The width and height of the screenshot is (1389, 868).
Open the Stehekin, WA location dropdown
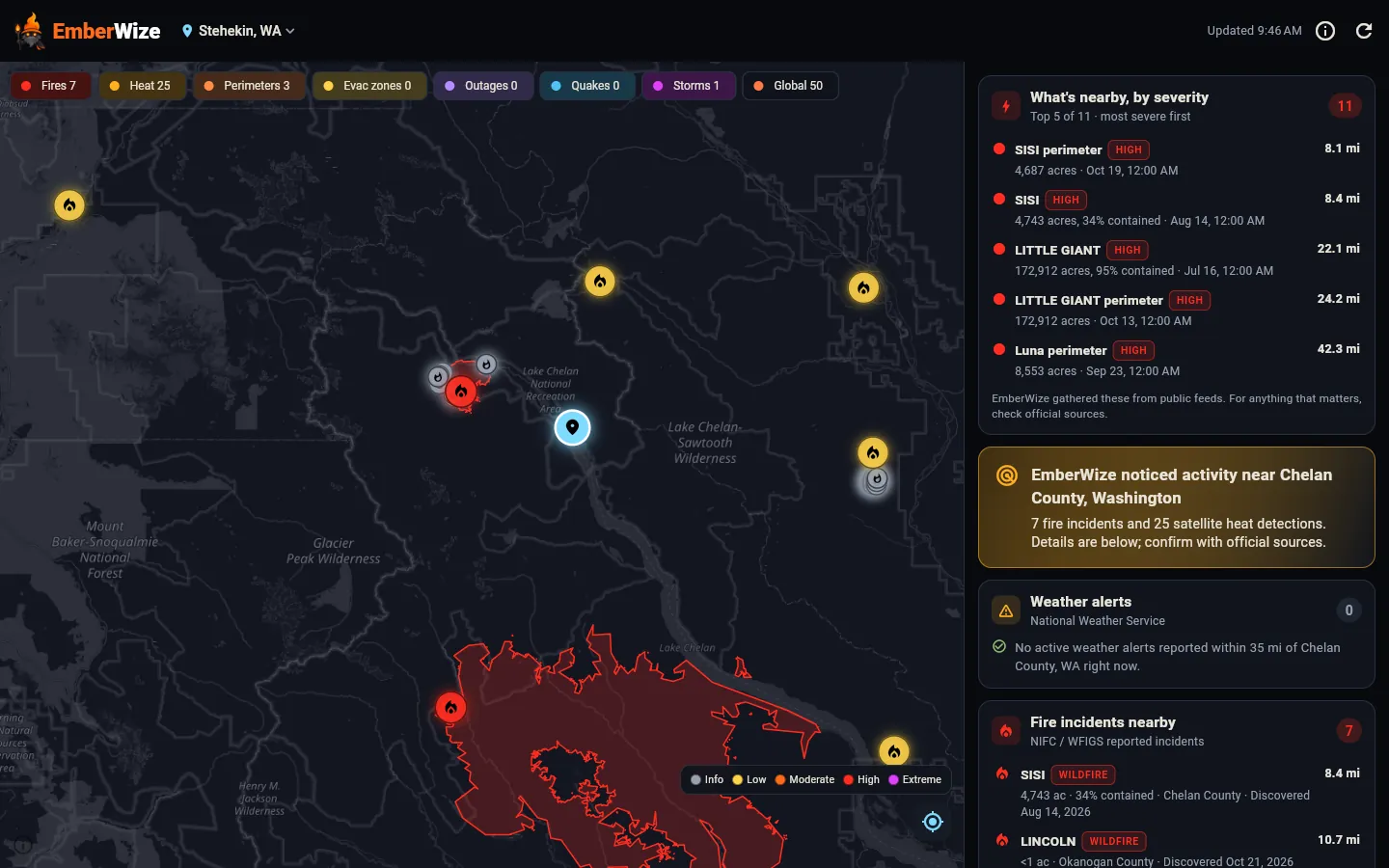pos(238,31)
